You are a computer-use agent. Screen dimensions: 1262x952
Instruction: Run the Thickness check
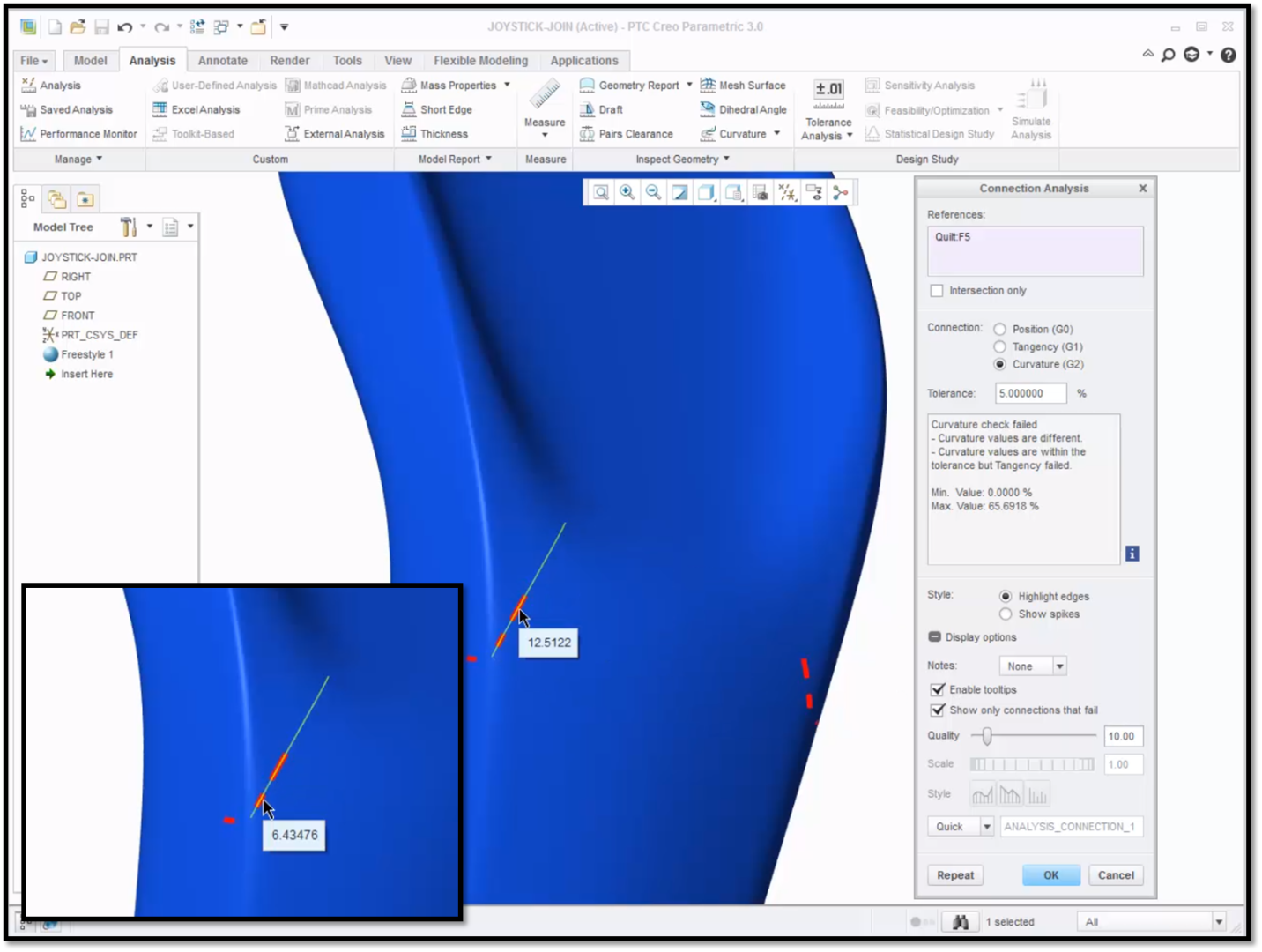(434, 134)
